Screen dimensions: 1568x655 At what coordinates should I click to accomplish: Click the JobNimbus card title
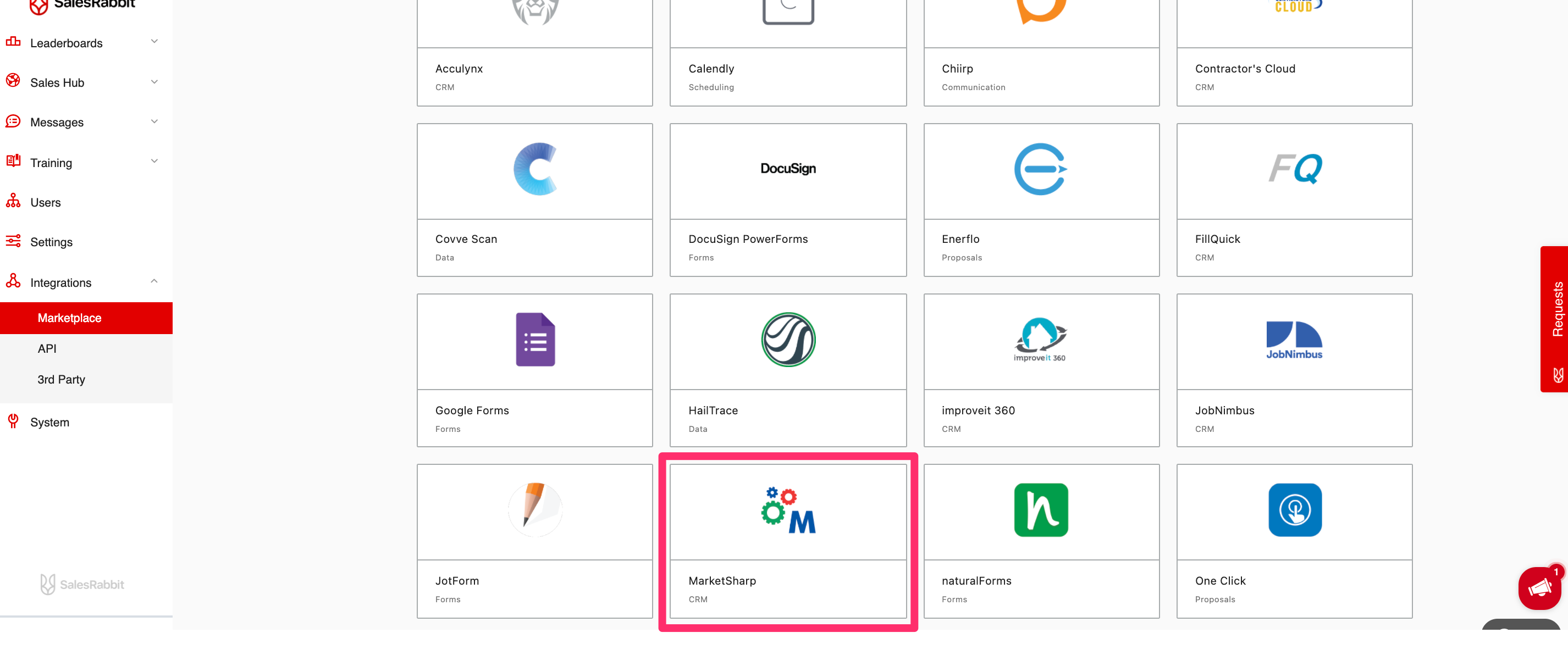tap(1224, 410)
